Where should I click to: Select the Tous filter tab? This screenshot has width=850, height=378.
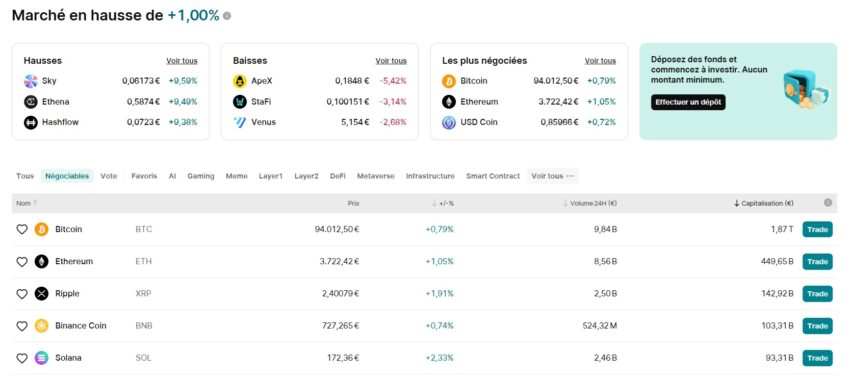coord(25,176)
